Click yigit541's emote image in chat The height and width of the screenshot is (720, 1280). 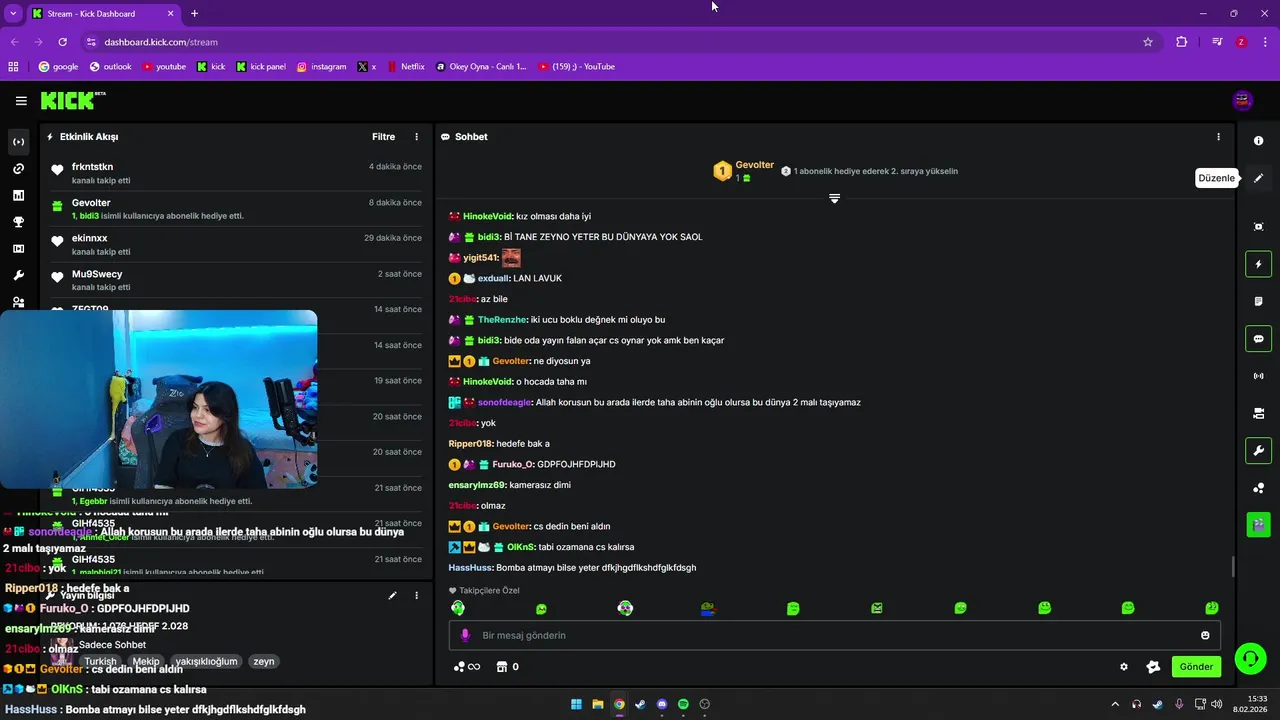[511, 257]
